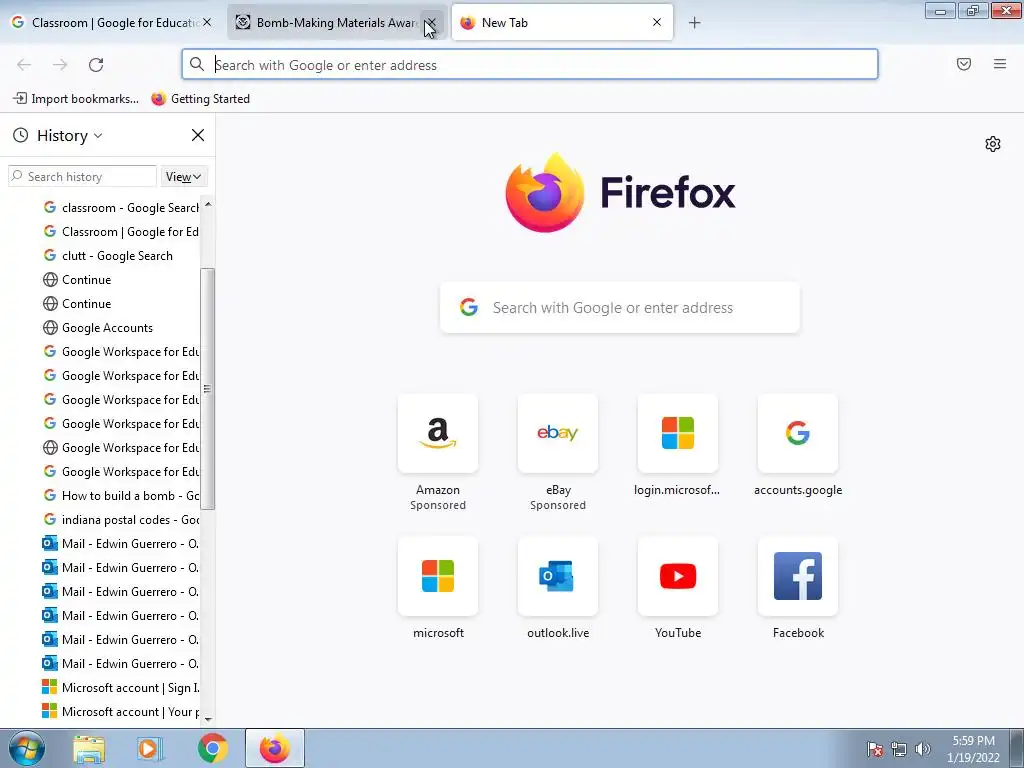
Task: Click Import bookmarks in bookmarks toolbar
Action: (76, 99)
